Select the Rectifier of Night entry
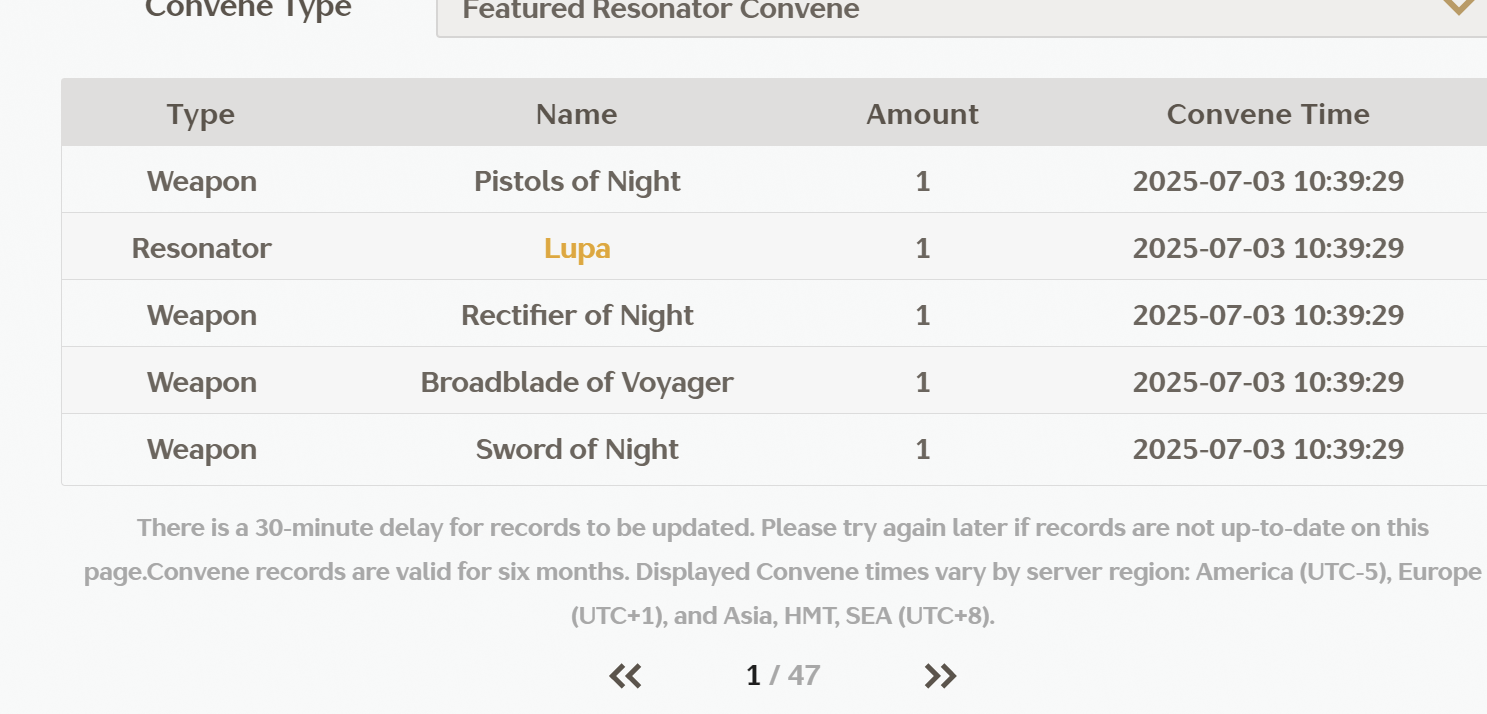1487x714 pixels. [577, 315]
